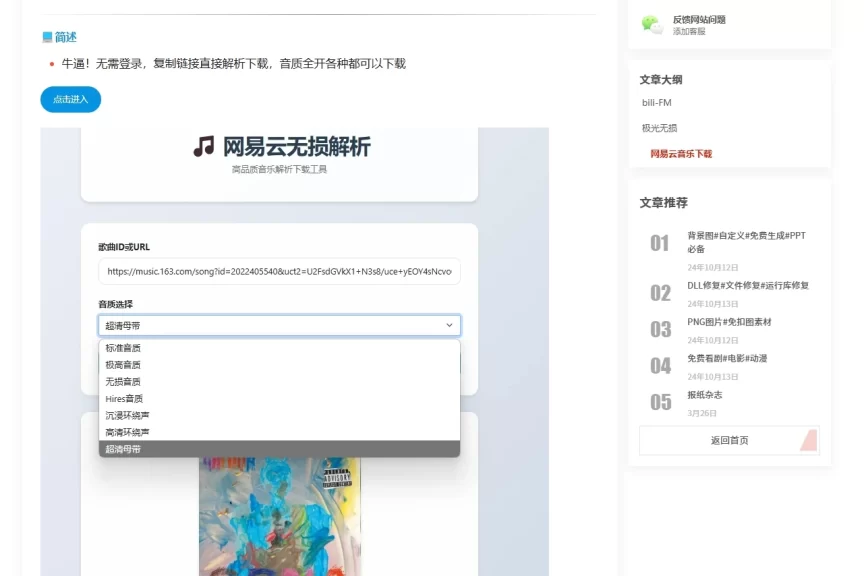Pick 标准音质 in the dropdown

tap(124, 347)
